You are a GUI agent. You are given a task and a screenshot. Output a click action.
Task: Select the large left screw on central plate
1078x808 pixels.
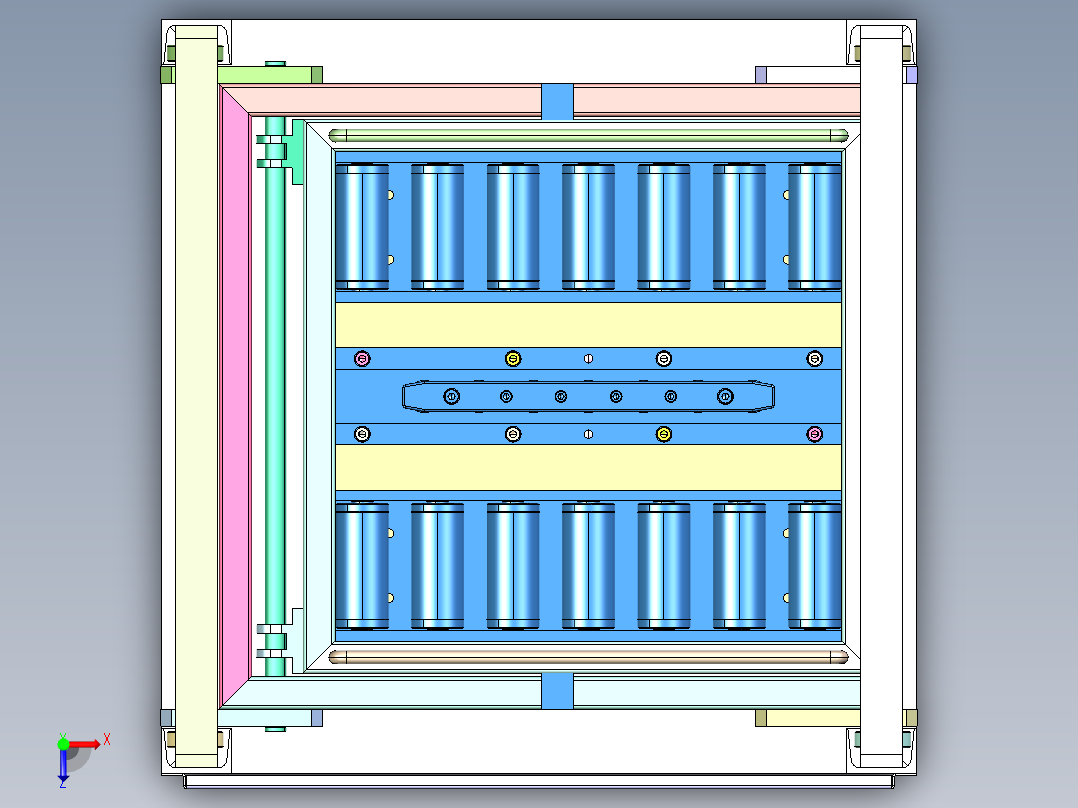click(451, 396)
